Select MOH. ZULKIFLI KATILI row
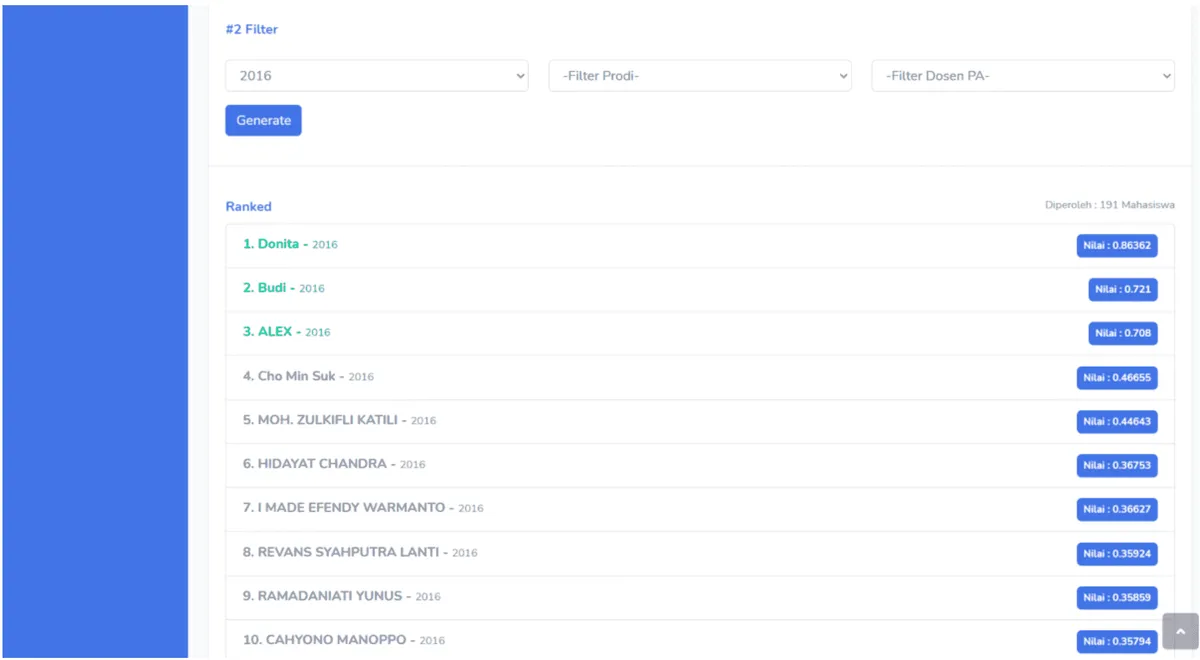1200x660 pixels. [700, 421]
